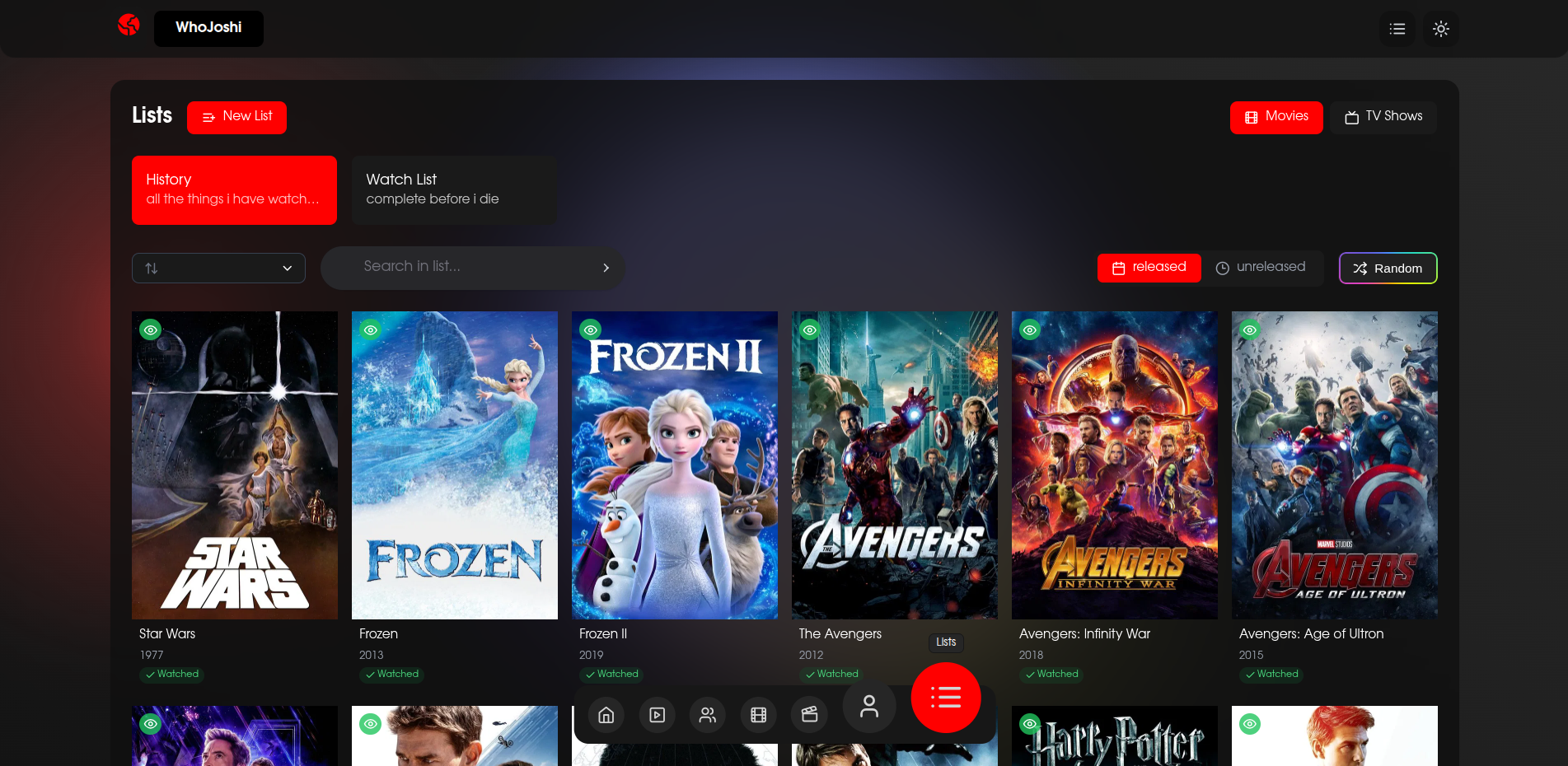Image resolution: width=1568 pixels, height=766 pixels.
Task: Toggle watched eye on Infinity War poster
Action: pos(1030,330)
